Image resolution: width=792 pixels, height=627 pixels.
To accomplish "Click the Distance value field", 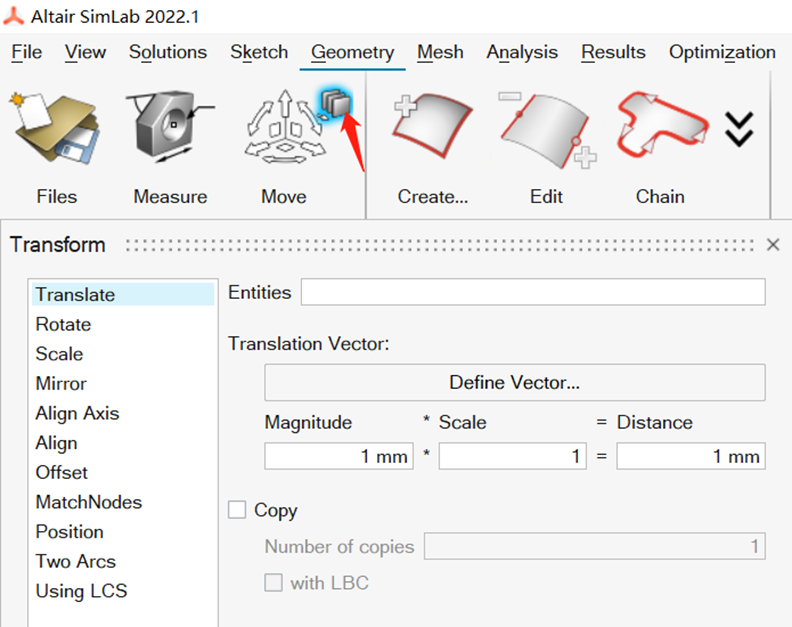I will (x=691, y=456).
